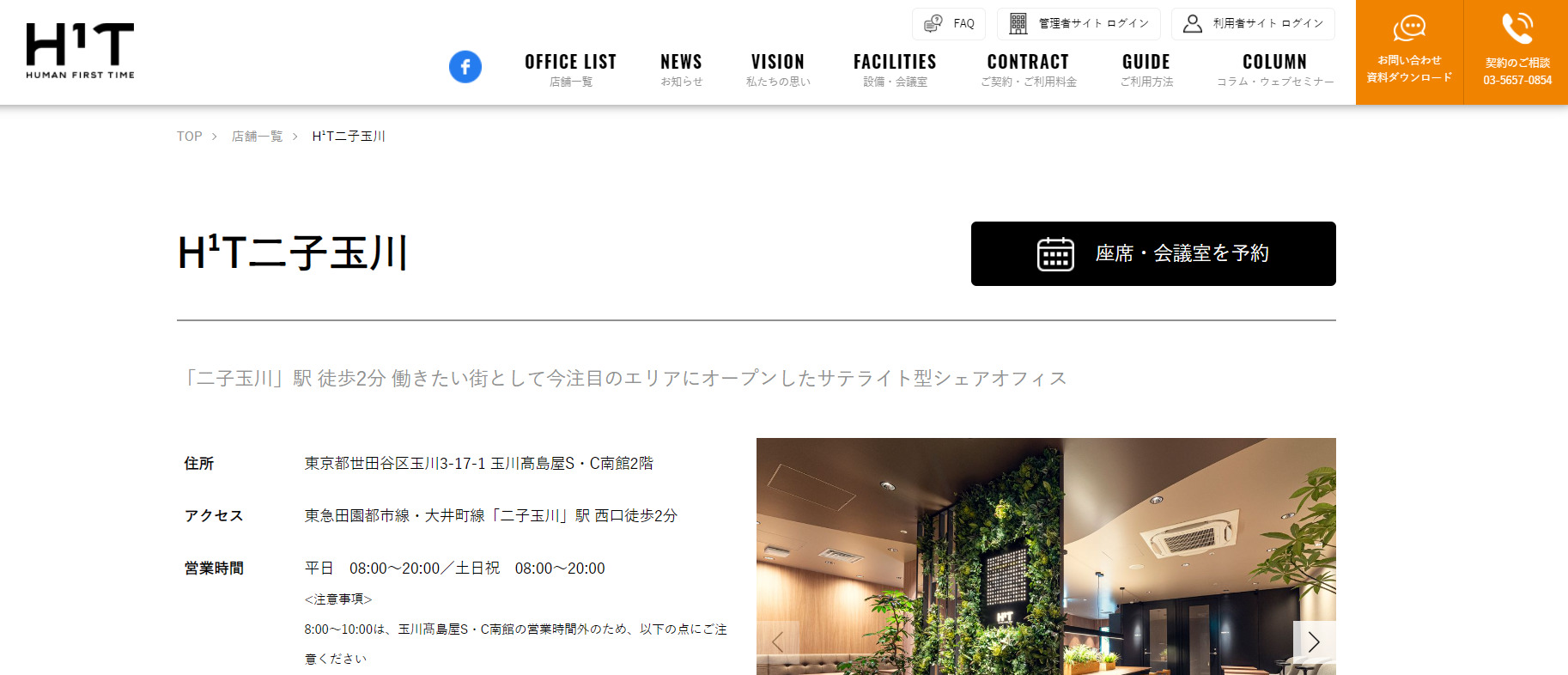Image resolution: width=1568 pixels, height=675 pixels.
Task: Open the NEWS menu item
Action: (x=682, y=70)
